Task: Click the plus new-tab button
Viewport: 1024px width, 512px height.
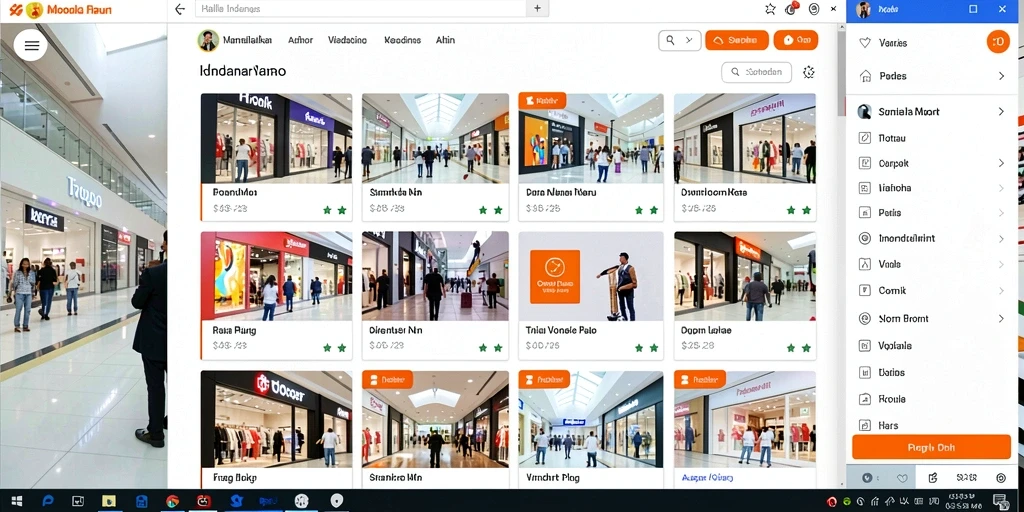Action: 537,8
